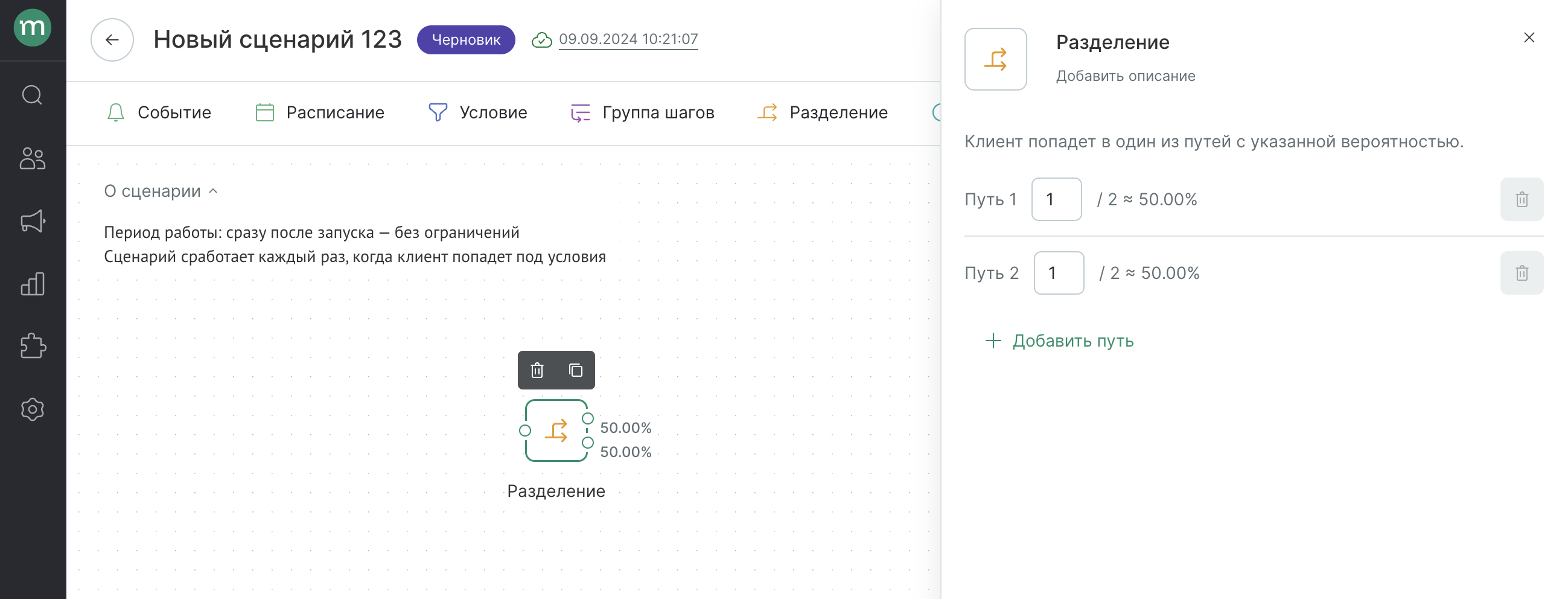Click the Разделение panel title
1568x599 pixels.
(x=1112, y=42)
